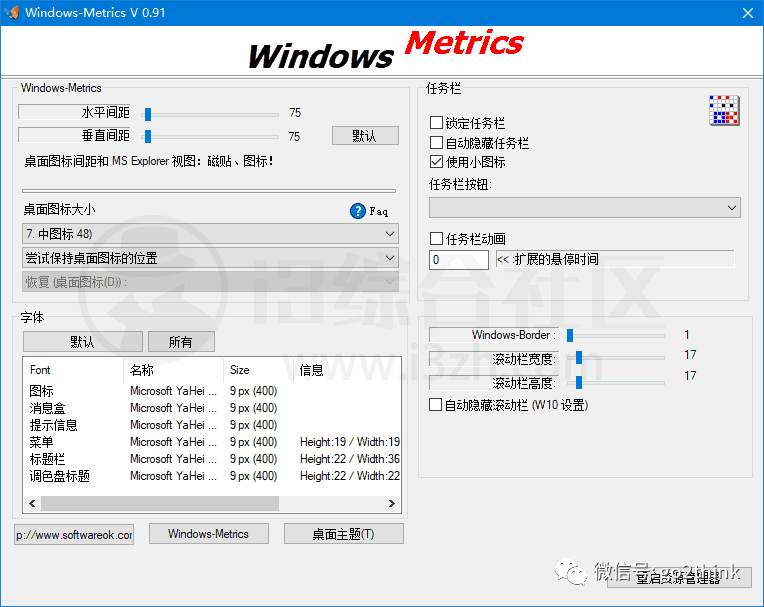Click the 水平间距 slider thumb
The image size is (764, 607).
[x=148, y=114]
